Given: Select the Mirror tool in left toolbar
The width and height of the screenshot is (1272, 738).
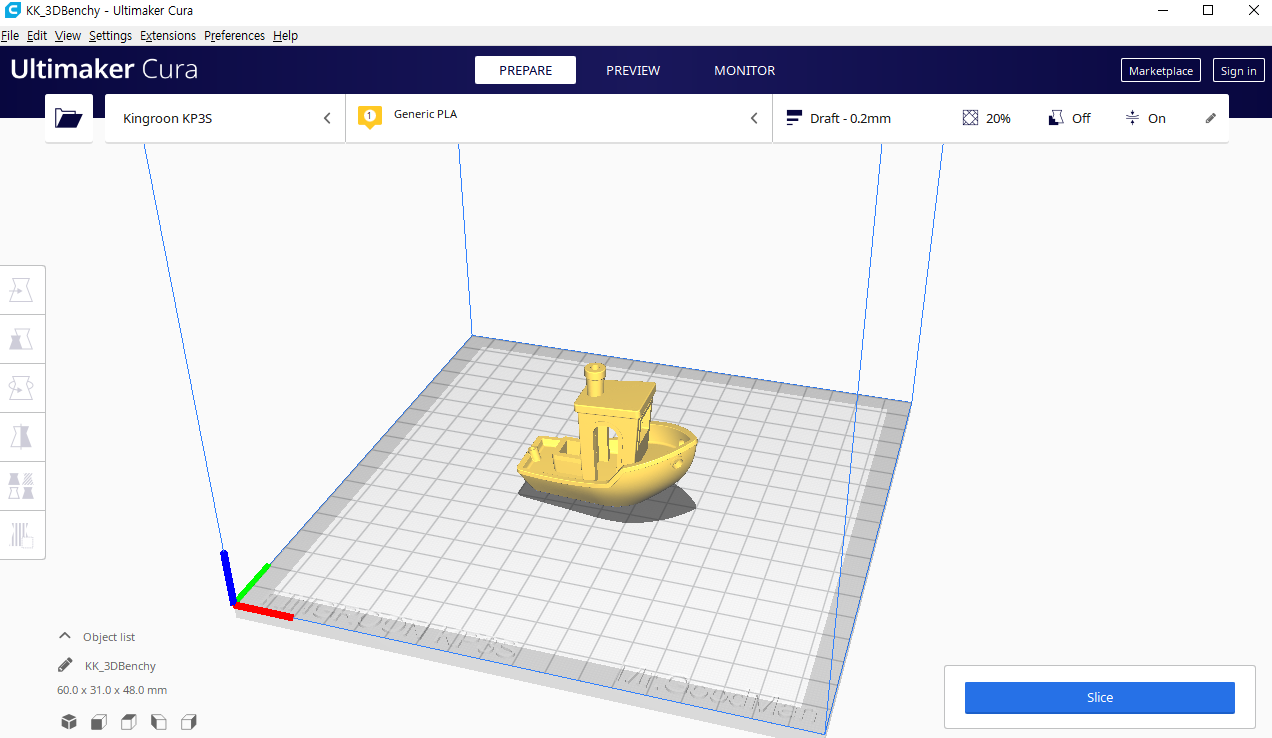Looking at the screenshot, I should pos(21,437).
